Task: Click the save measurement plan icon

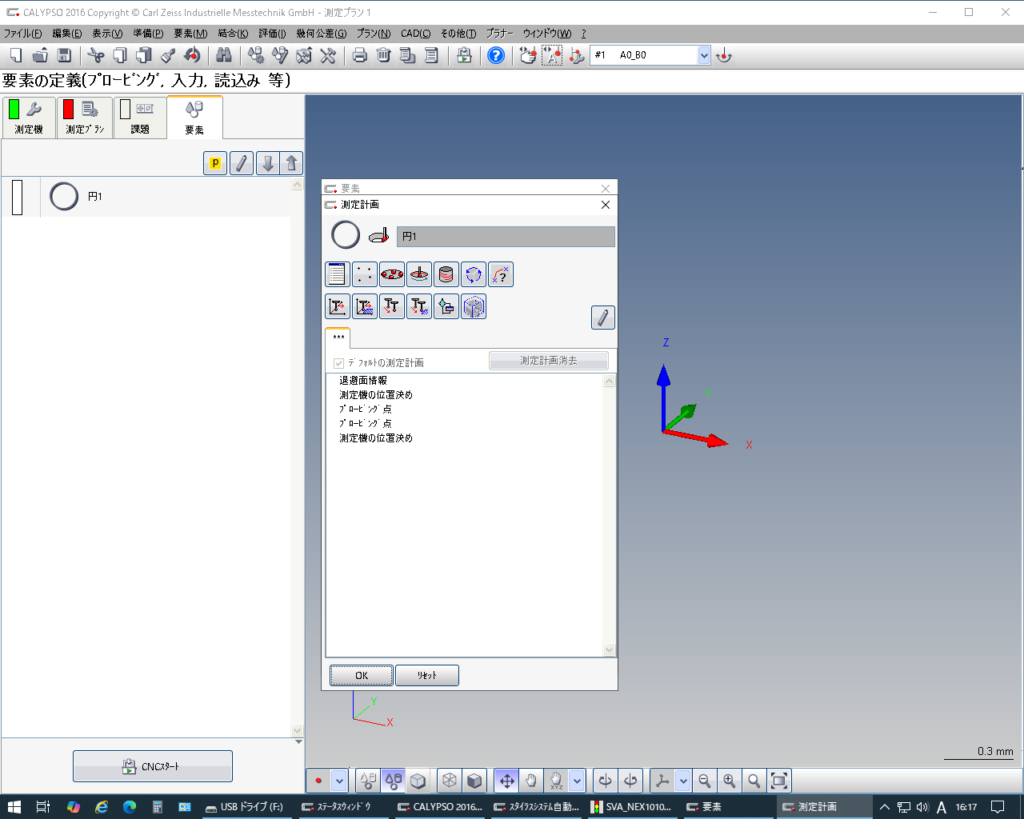Action: [64, 55]
